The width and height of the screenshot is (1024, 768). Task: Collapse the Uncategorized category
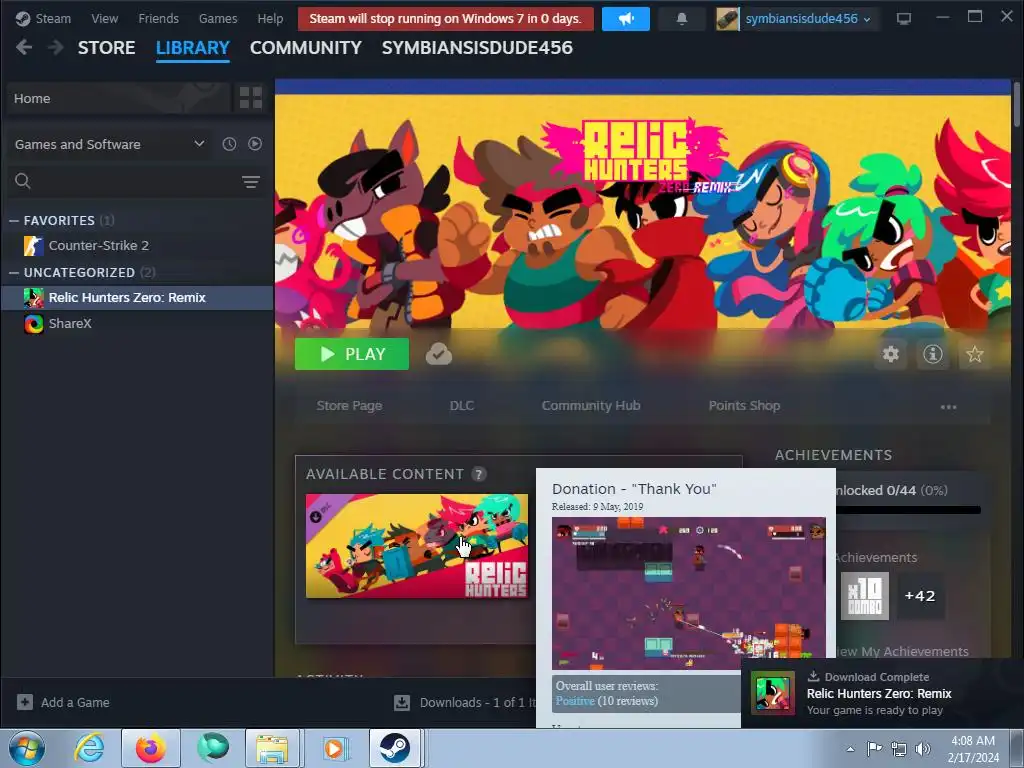[x=14, y=273]
